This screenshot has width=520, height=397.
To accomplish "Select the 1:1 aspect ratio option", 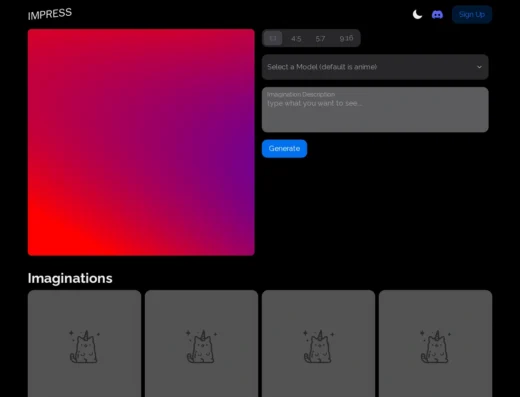I will click(273, 38).
